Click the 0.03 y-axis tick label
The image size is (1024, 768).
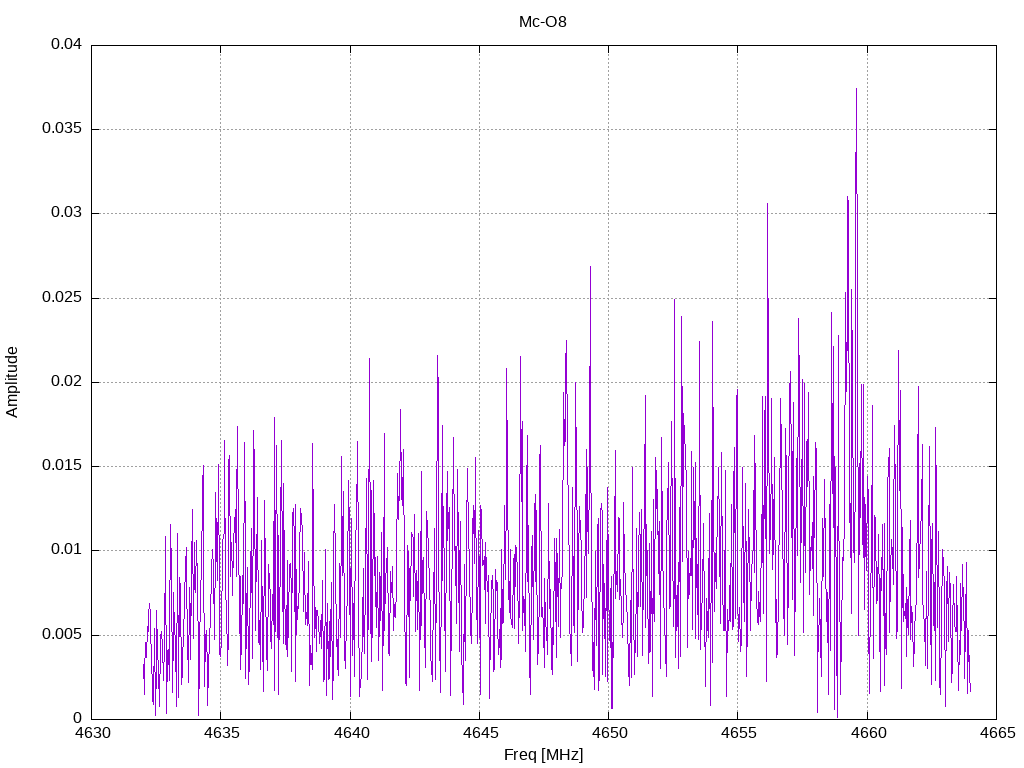click(x=67, y=213)
